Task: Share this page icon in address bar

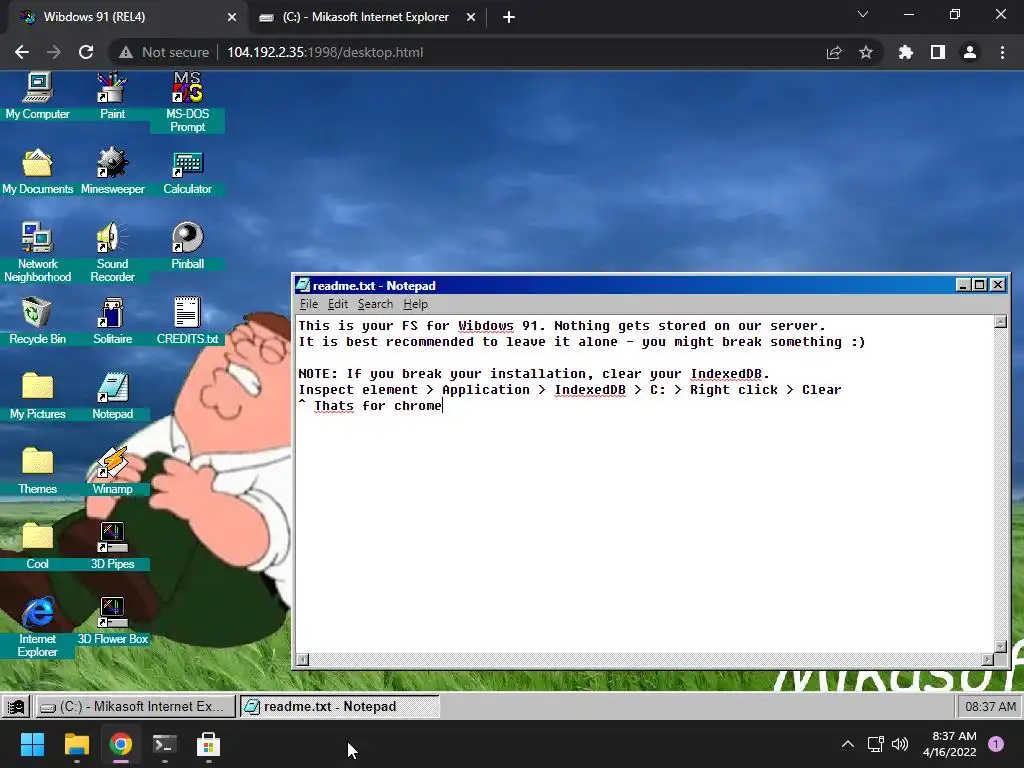Action: [x=834, y=52]
